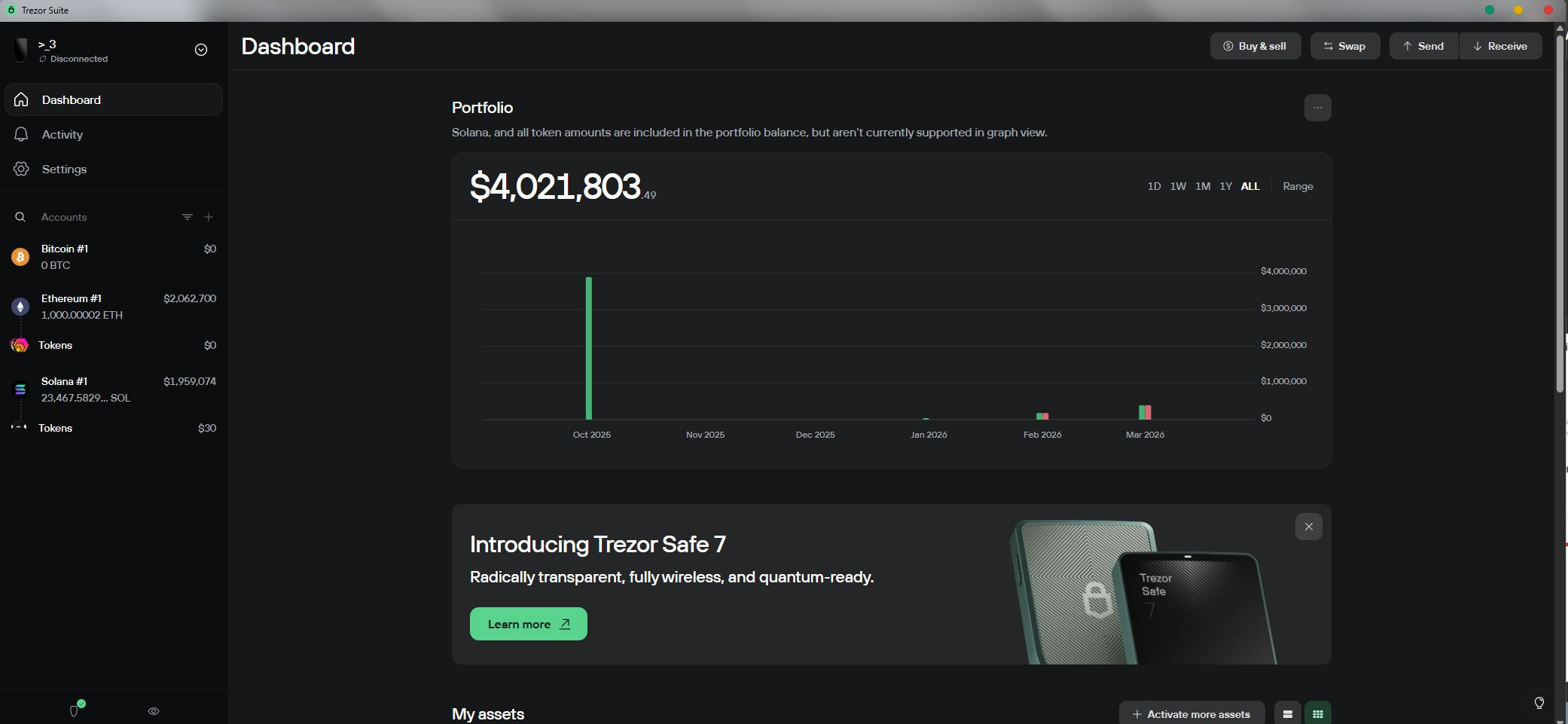Image resolution: width=1568 pixels, height=724 pixels.
Task: Switch assets to grid view
Action: [x=1318, y=714]
